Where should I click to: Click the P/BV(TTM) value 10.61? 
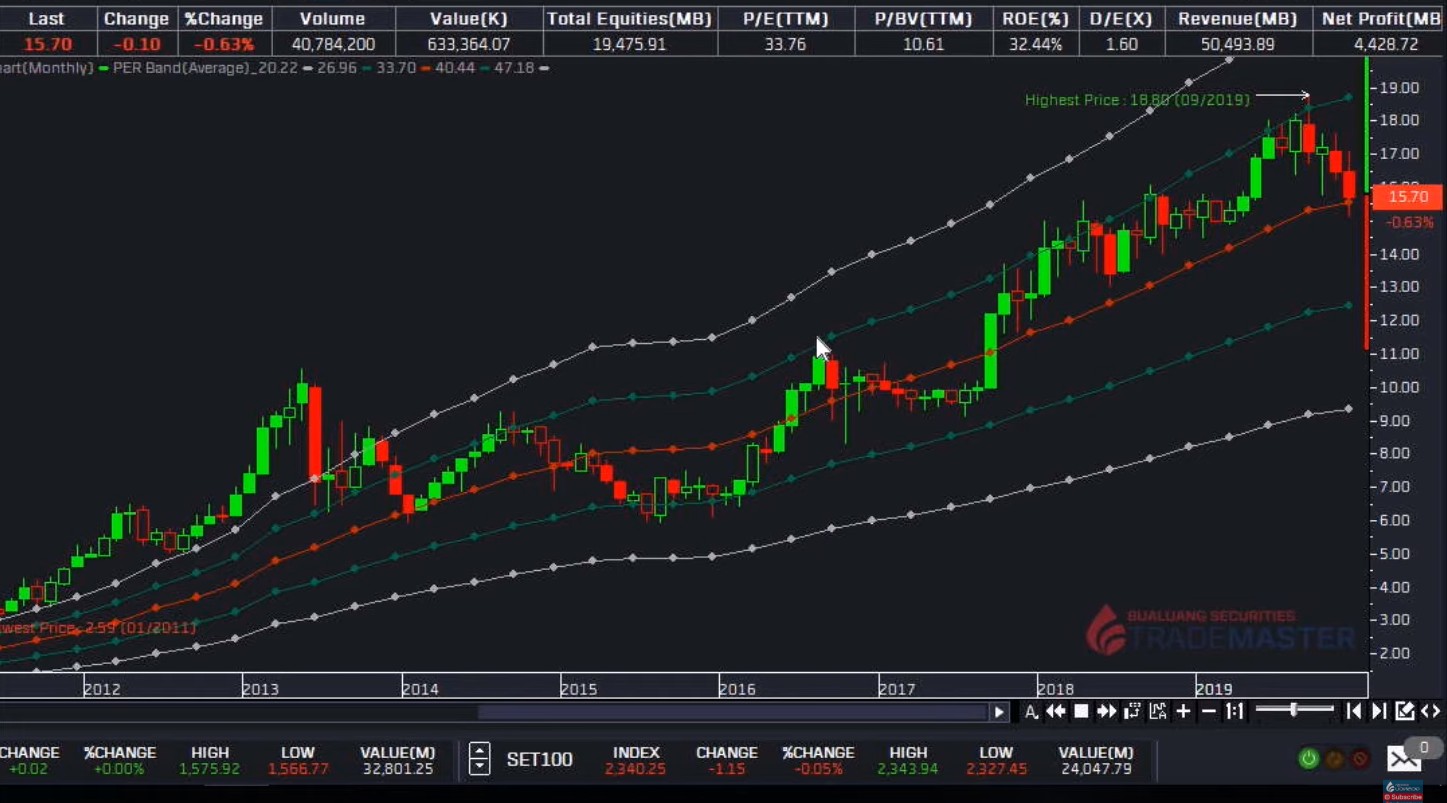tap(922, 44)
